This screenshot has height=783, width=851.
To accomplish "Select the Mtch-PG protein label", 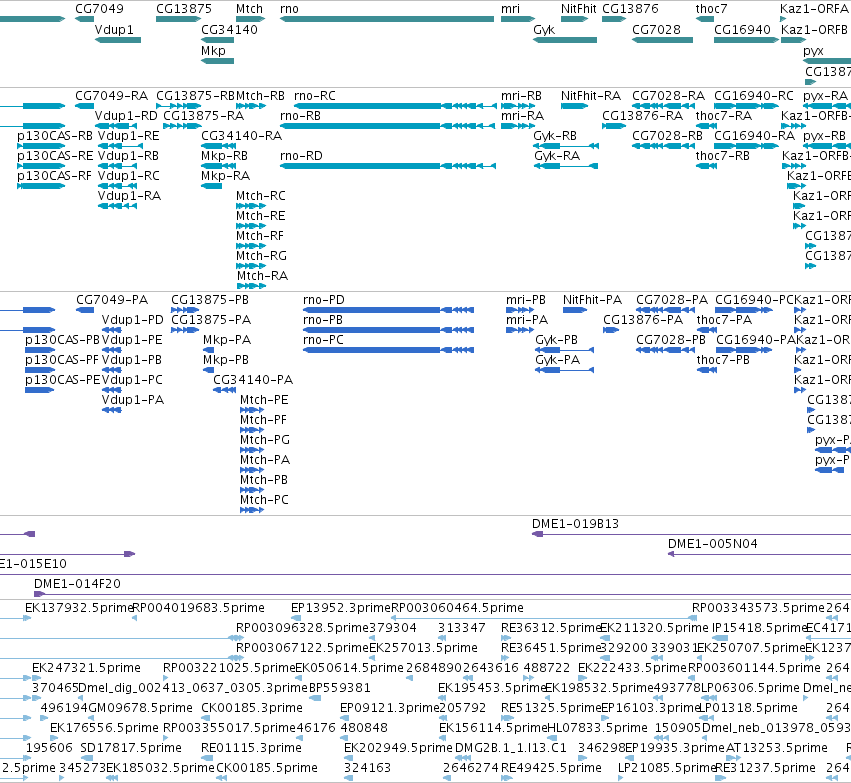I will point(265,440).
